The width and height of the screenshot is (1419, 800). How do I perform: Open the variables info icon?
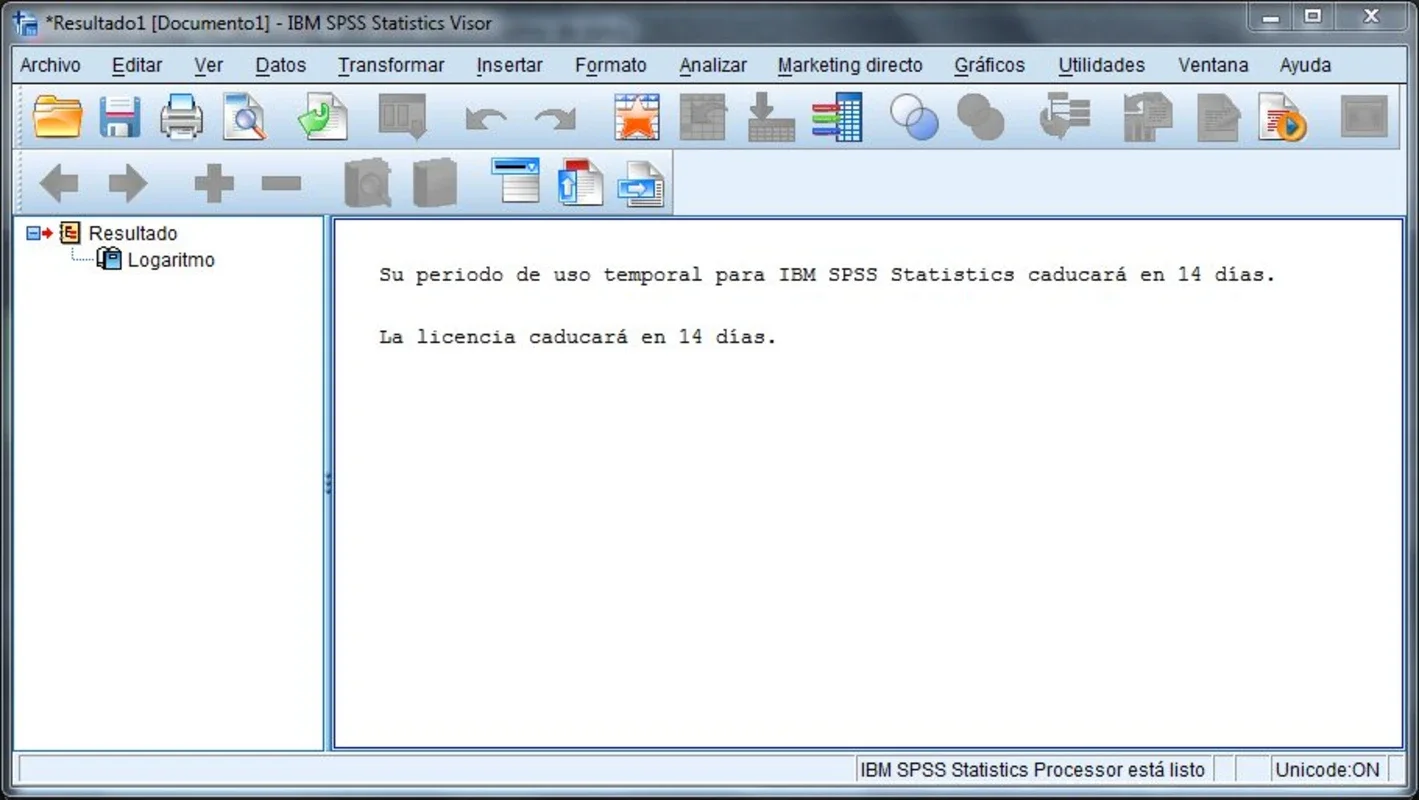[x=837, y=117]
